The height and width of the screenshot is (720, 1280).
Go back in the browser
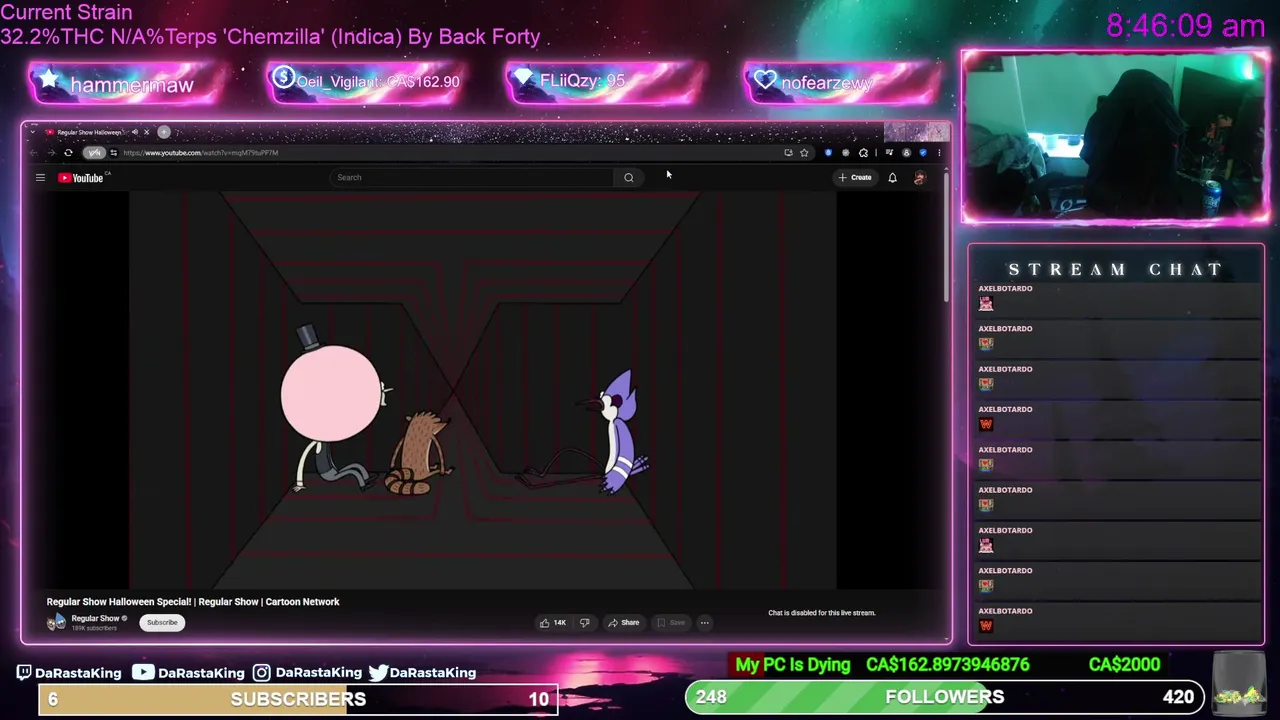pos(33,153)
